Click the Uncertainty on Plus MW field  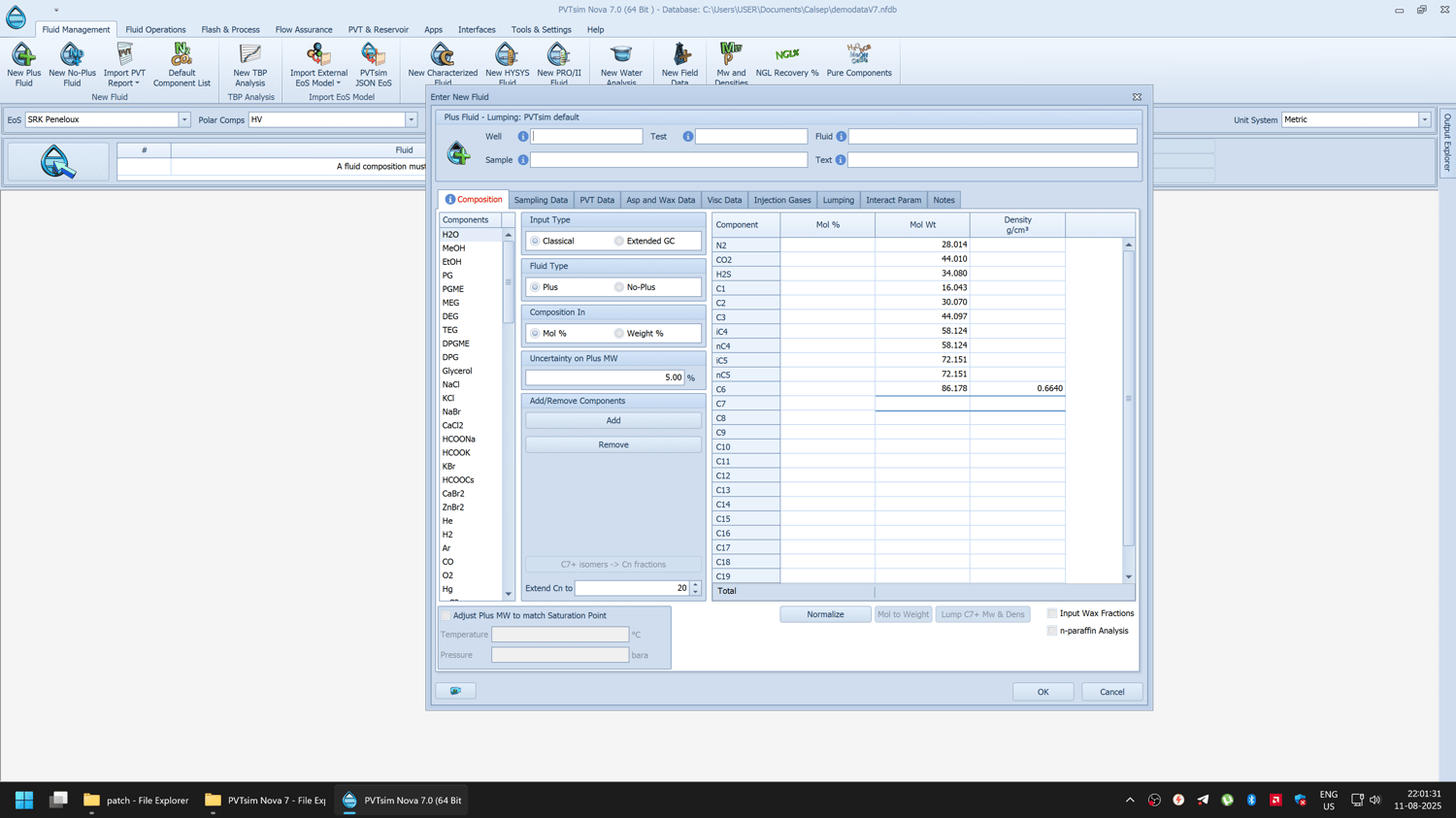[x=605, y=377]
